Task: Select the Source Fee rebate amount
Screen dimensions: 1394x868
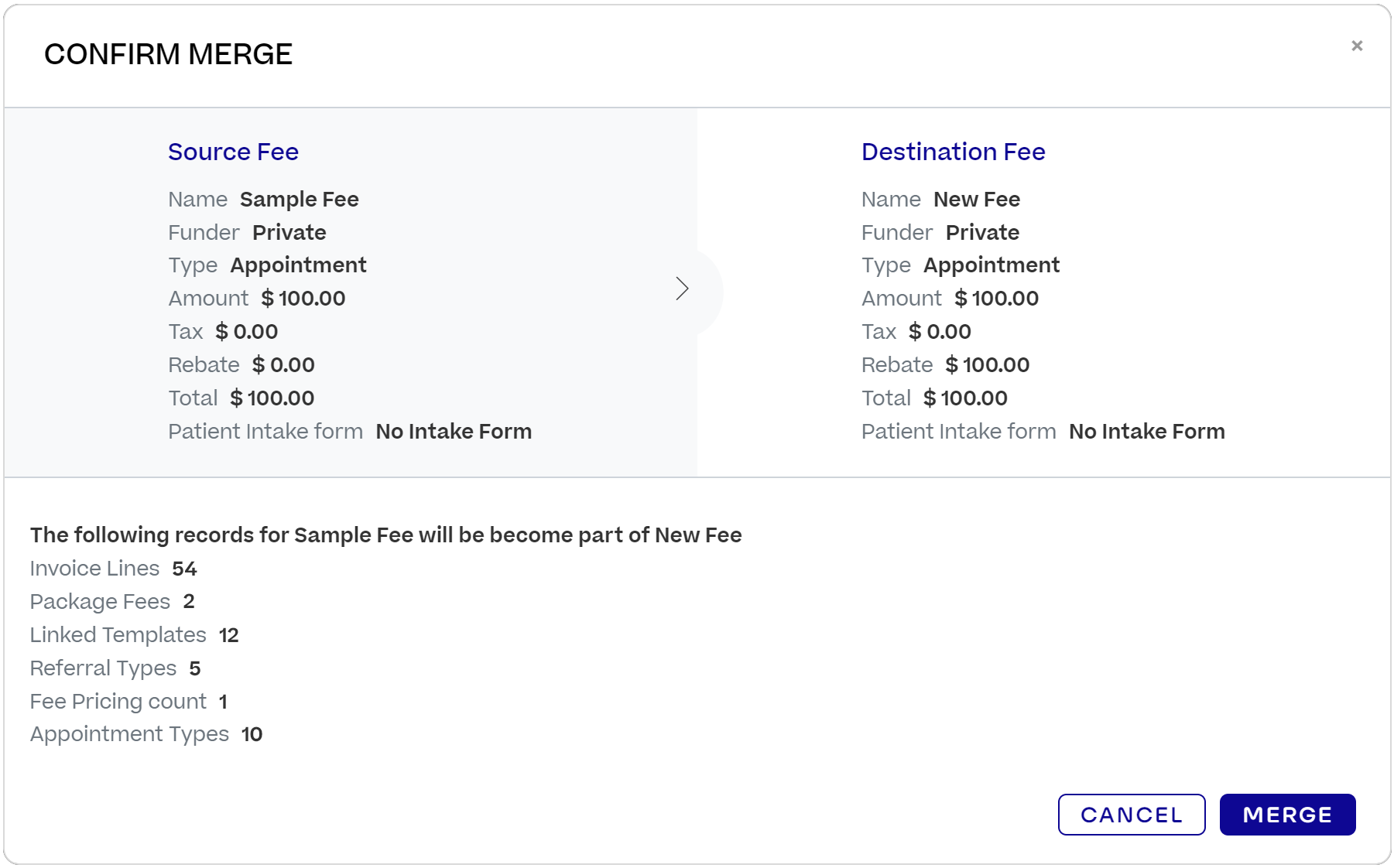Action: (283, 364)
